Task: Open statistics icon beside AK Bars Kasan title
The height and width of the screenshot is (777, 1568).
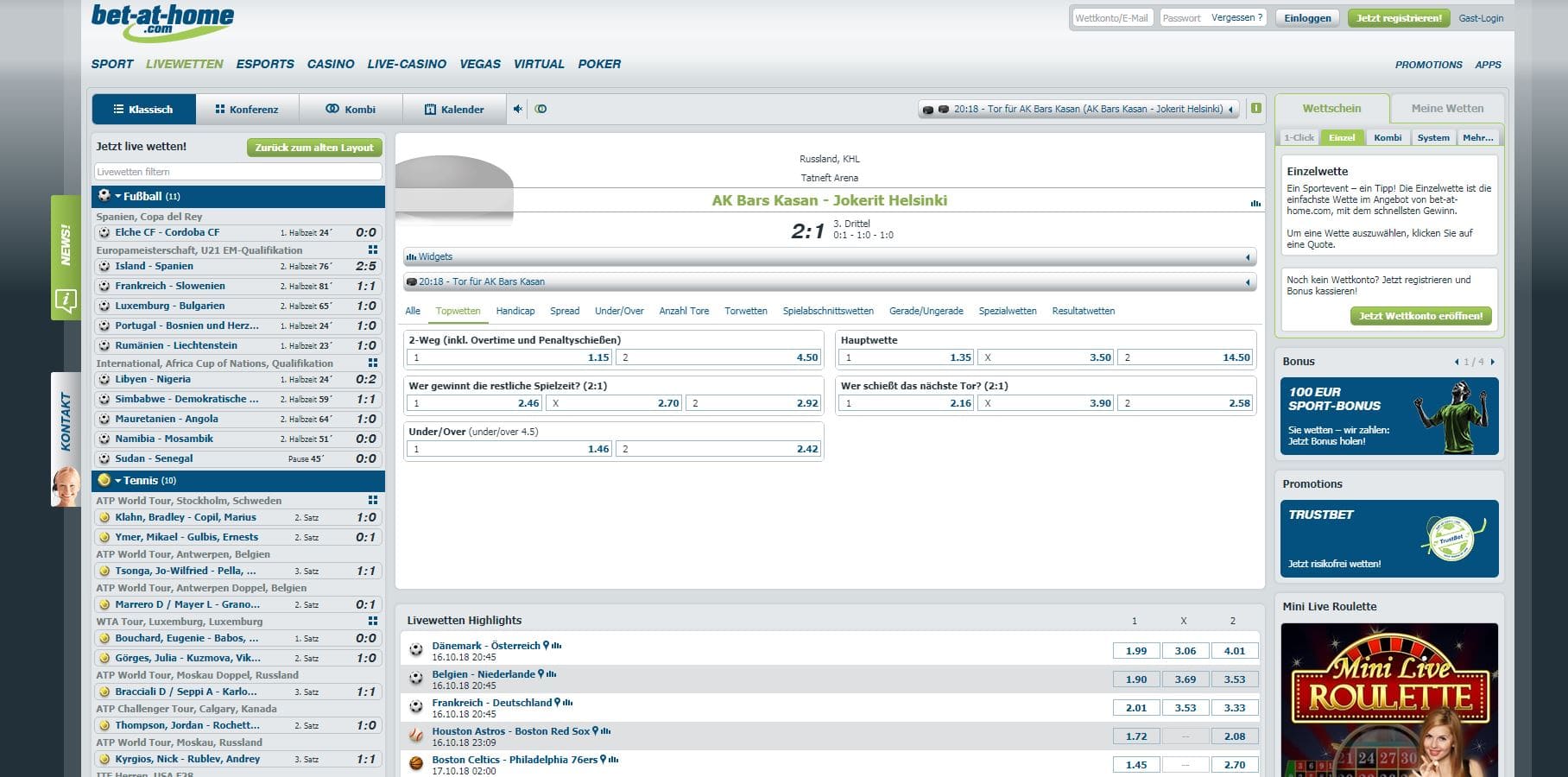Action: pyautogui.click(x=1255, y=204)
